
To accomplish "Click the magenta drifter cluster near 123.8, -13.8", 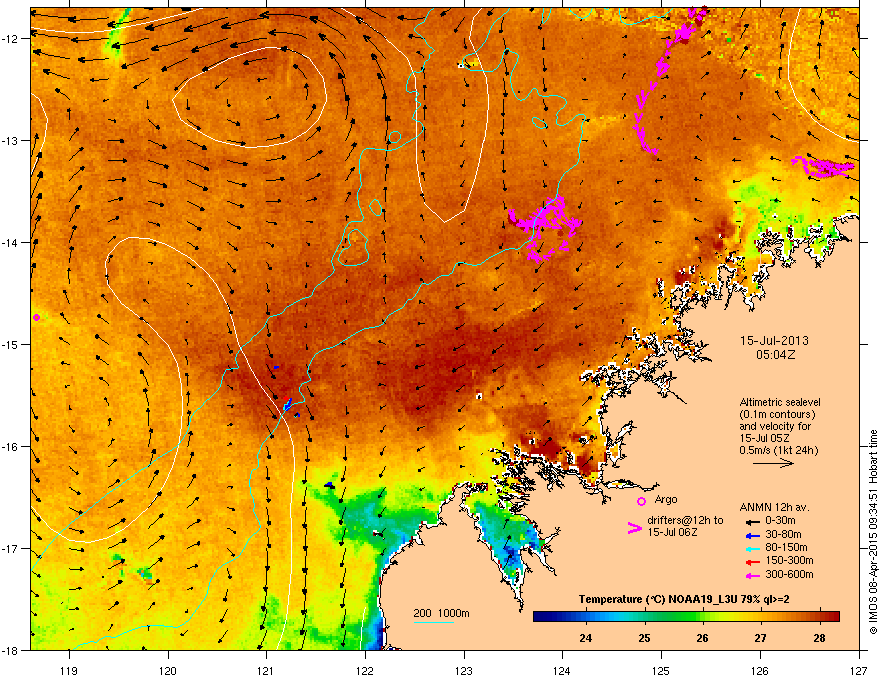I will 544,227.
